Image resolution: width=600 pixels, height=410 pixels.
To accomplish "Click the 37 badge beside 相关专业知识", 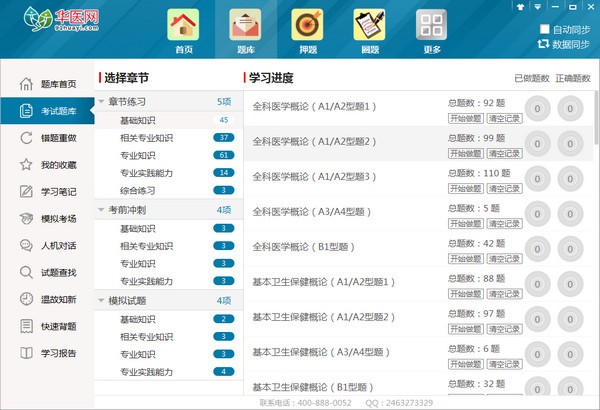I will pyautogui.click(x=224, y=137).
